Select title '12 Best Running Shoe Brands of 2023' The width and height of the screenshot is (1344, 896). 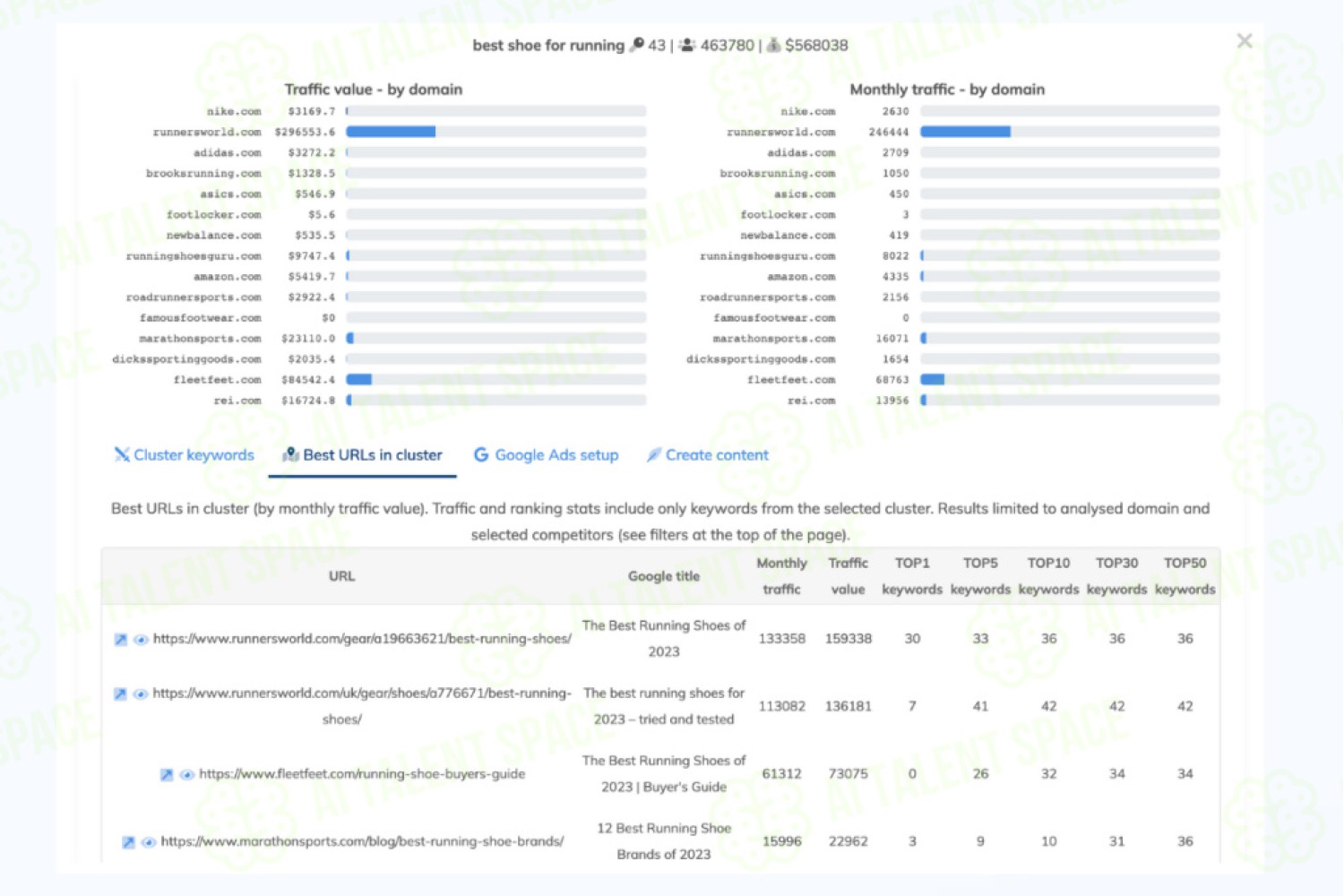tap(664, 841)
